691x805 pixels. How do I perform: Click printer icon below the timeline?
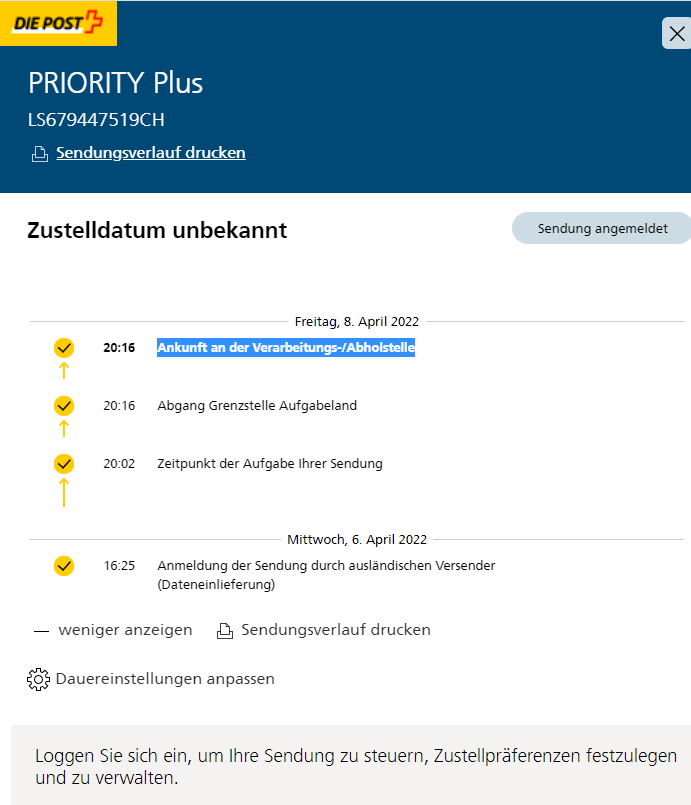tap(225, 631)
